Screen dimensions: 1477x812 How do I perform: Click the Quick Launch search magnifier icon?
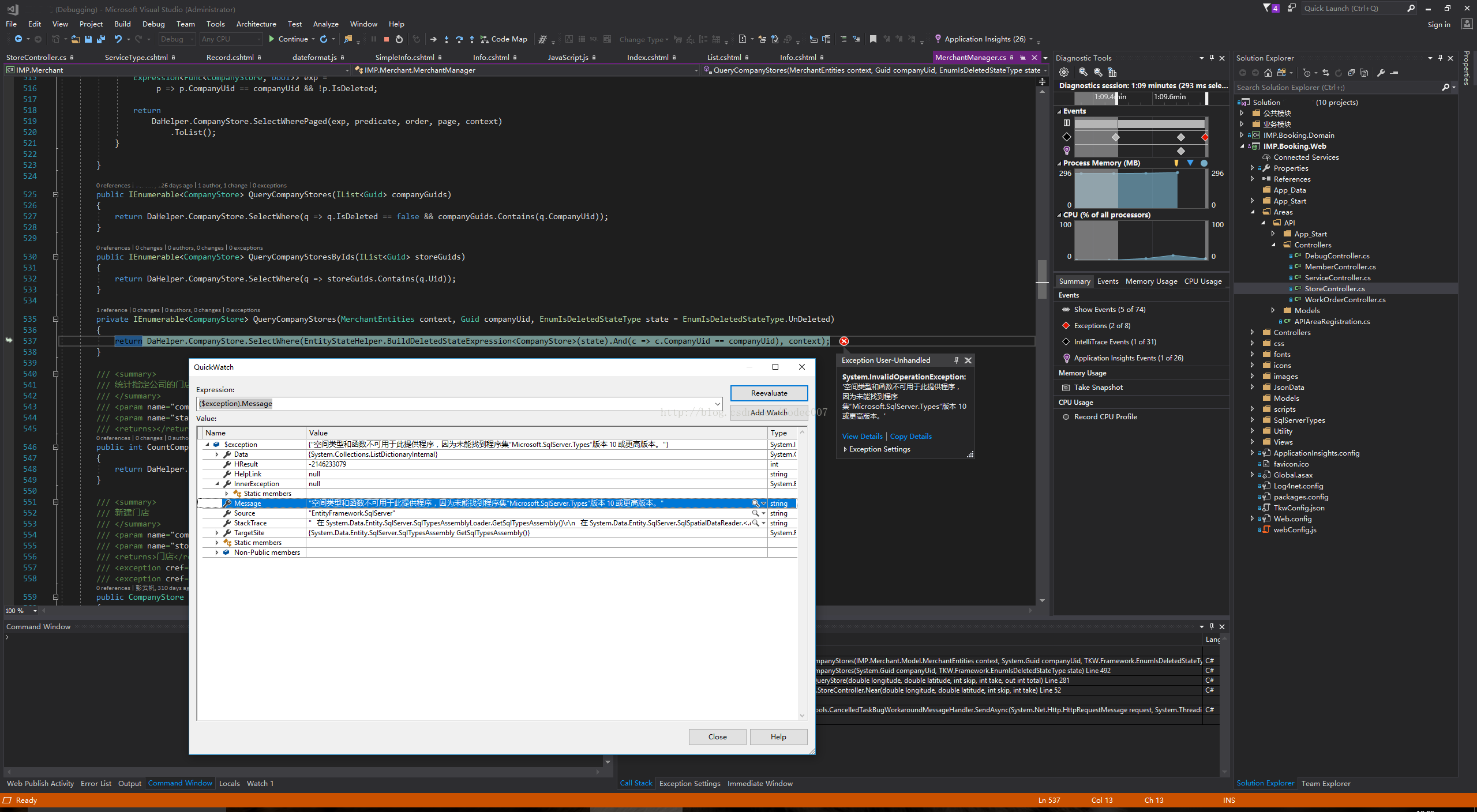[1411, 8]
